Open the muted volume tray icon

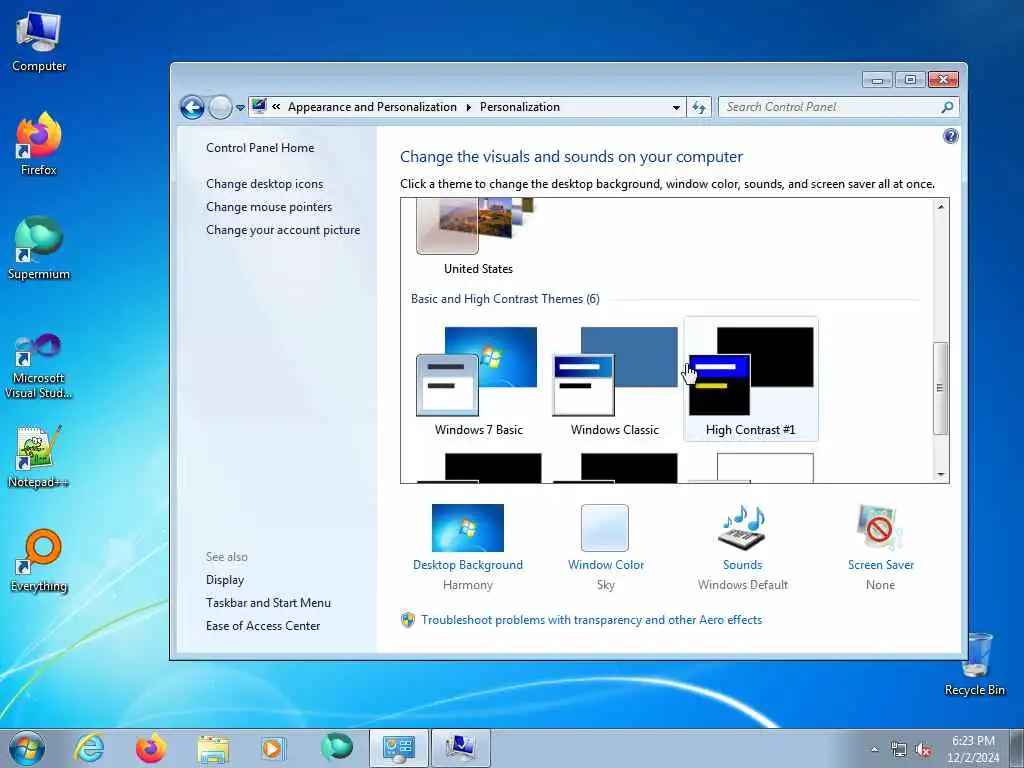tap(923, 750)
